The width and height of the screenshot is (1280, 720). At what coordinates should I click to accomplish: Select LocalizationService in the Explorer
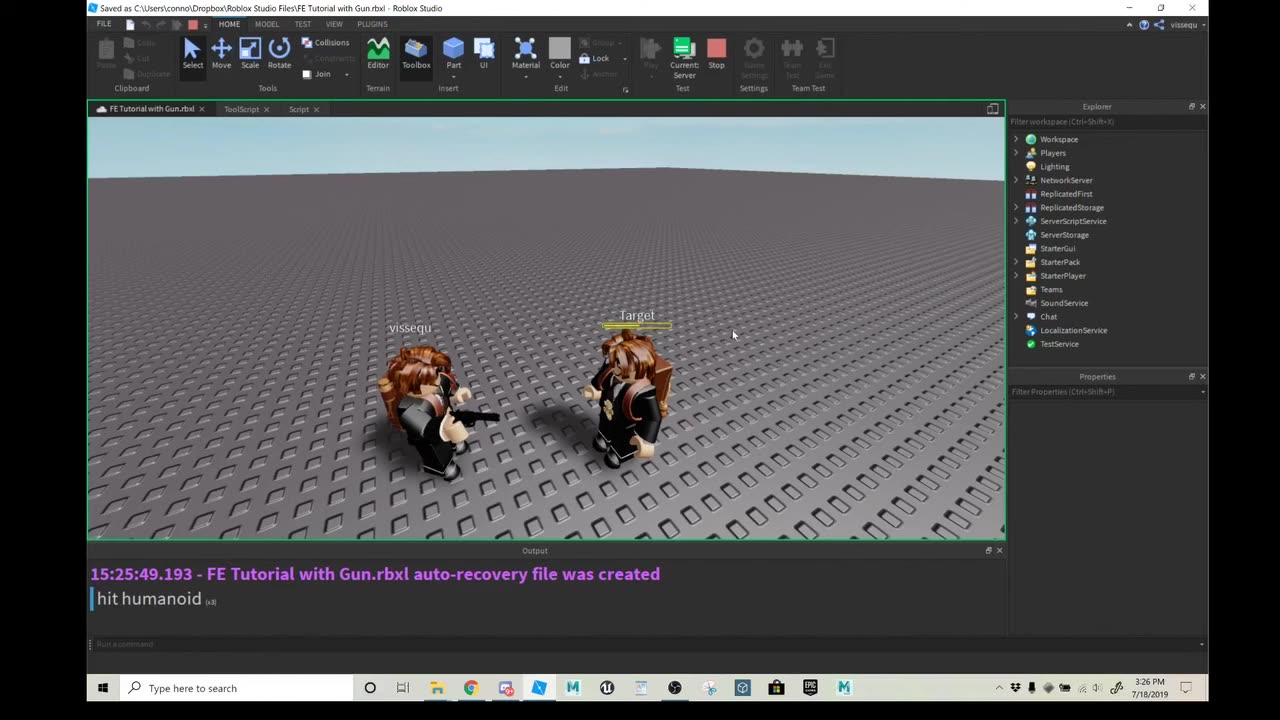tap(1073, 330)
